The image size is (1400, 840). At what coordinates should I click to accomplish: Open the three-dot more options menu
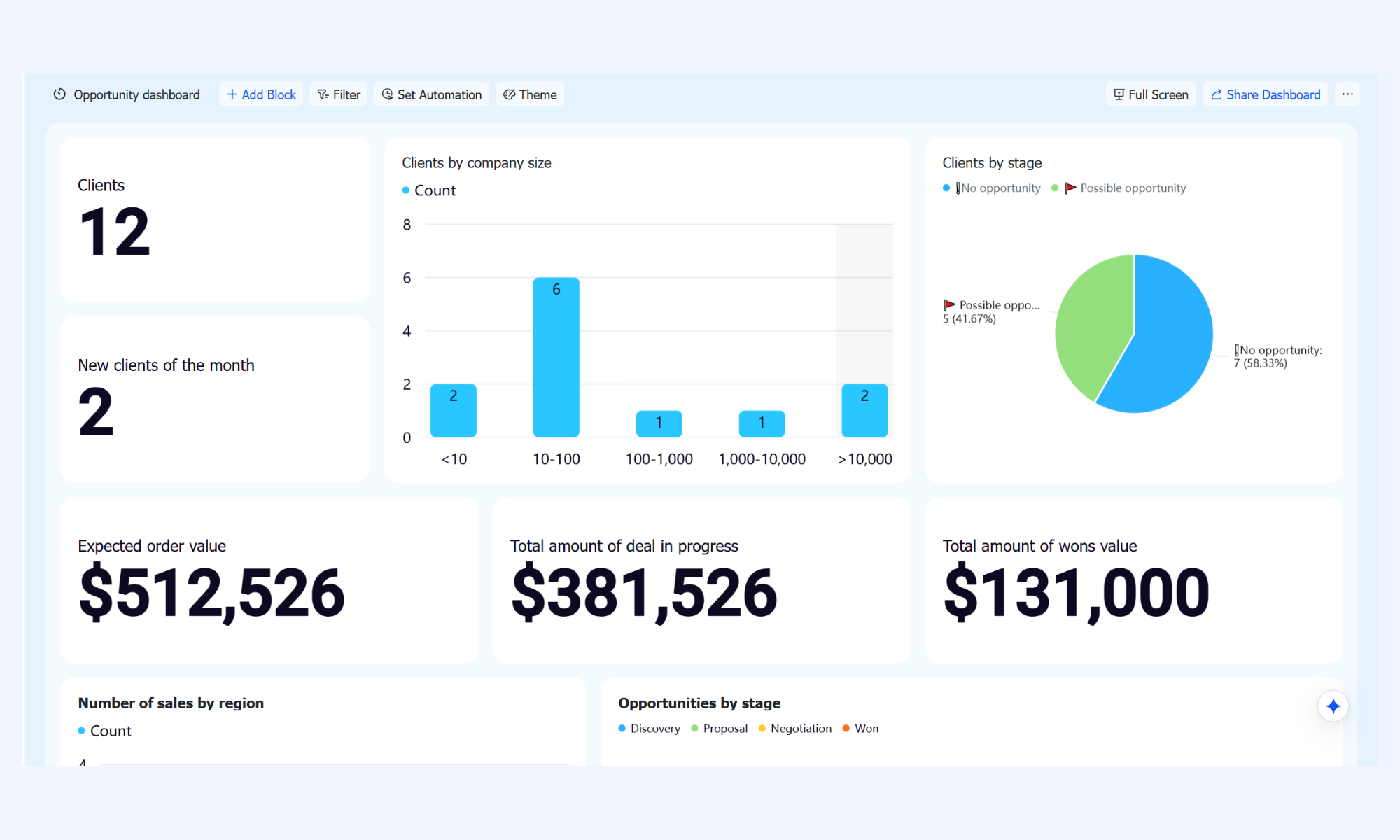click(1347, 94)
